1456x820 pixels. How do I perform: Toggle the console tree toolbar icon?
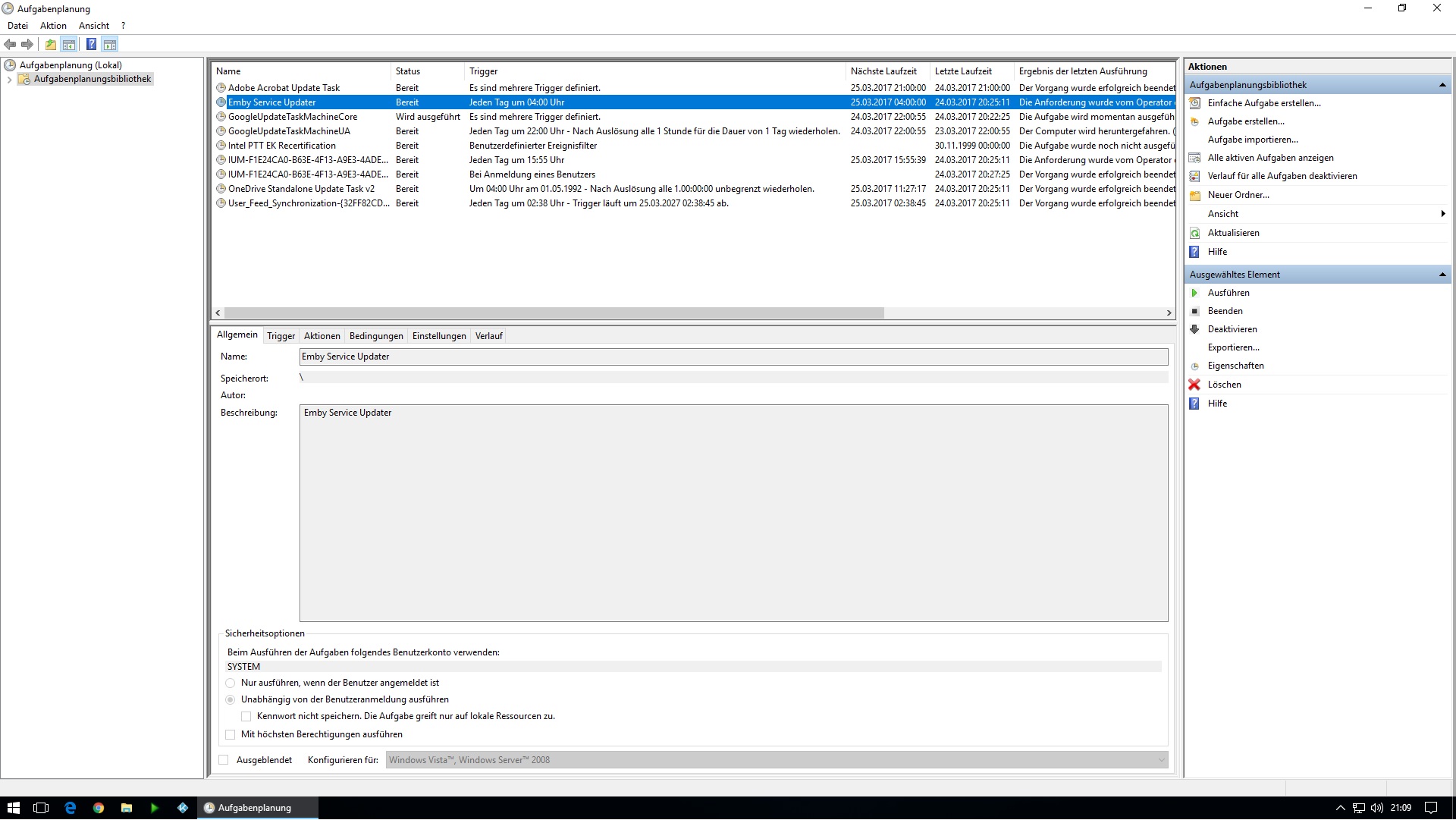(69, 44)
